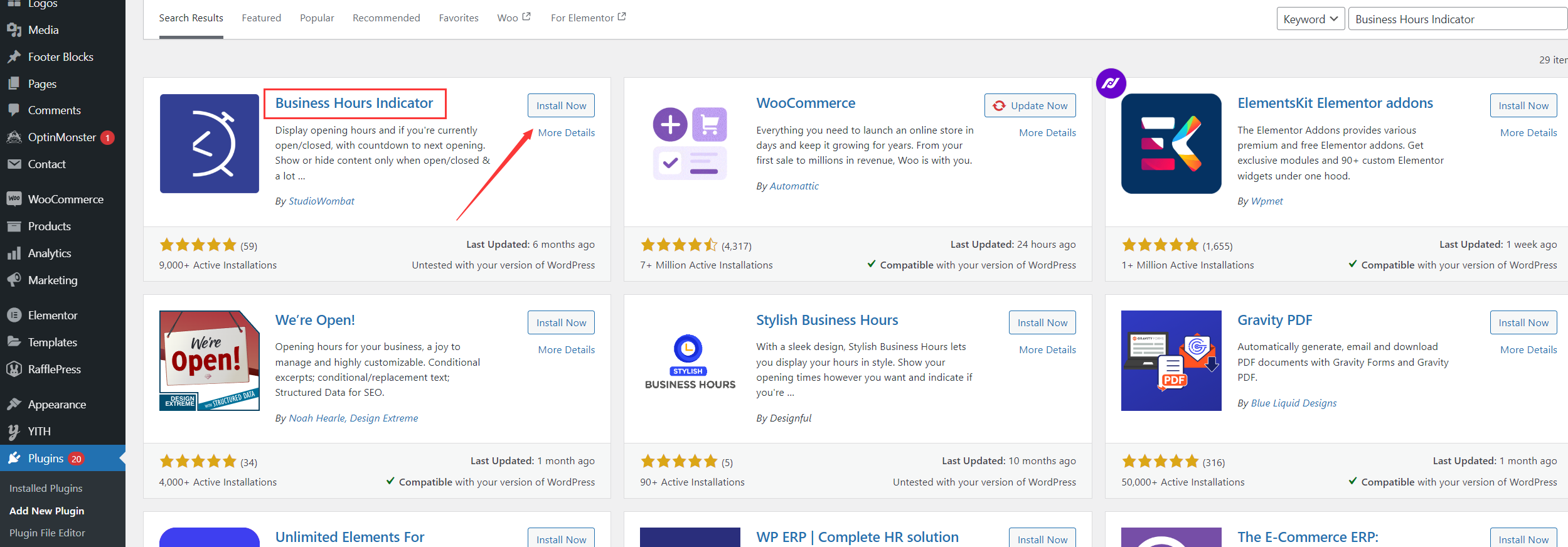Click the RafflePress icon
The width and height of the screenshot is (1568, 547).
(x=14, y=369)
